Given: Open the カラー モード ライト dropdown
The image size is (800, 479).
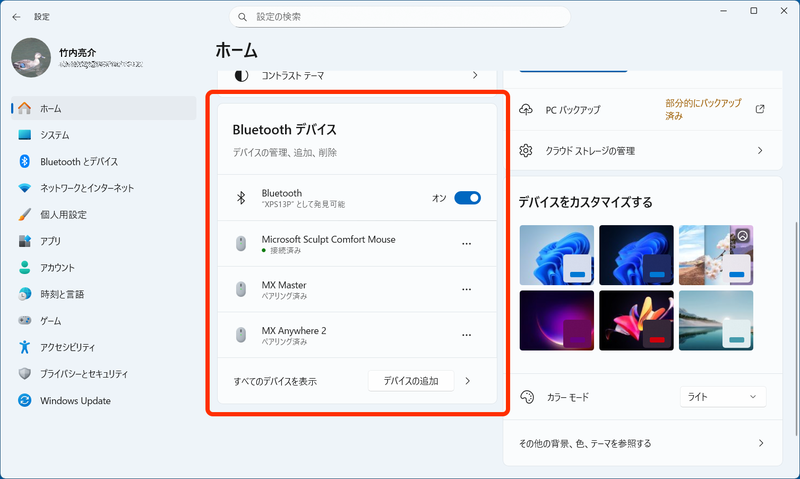Looking at the screenshot, I should point(723,396).
